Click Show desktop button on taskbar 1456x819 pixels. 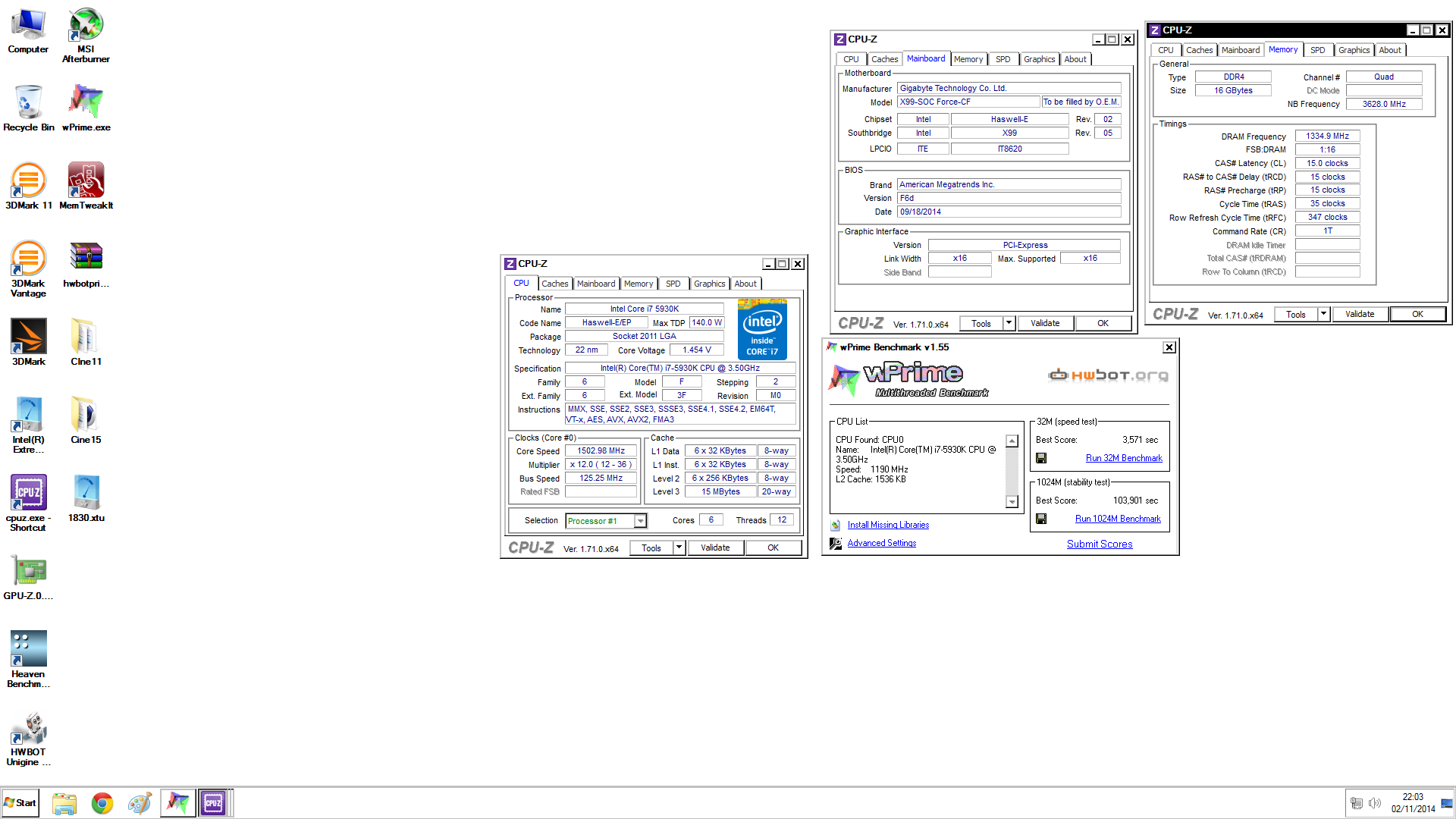click(1448, 803)
